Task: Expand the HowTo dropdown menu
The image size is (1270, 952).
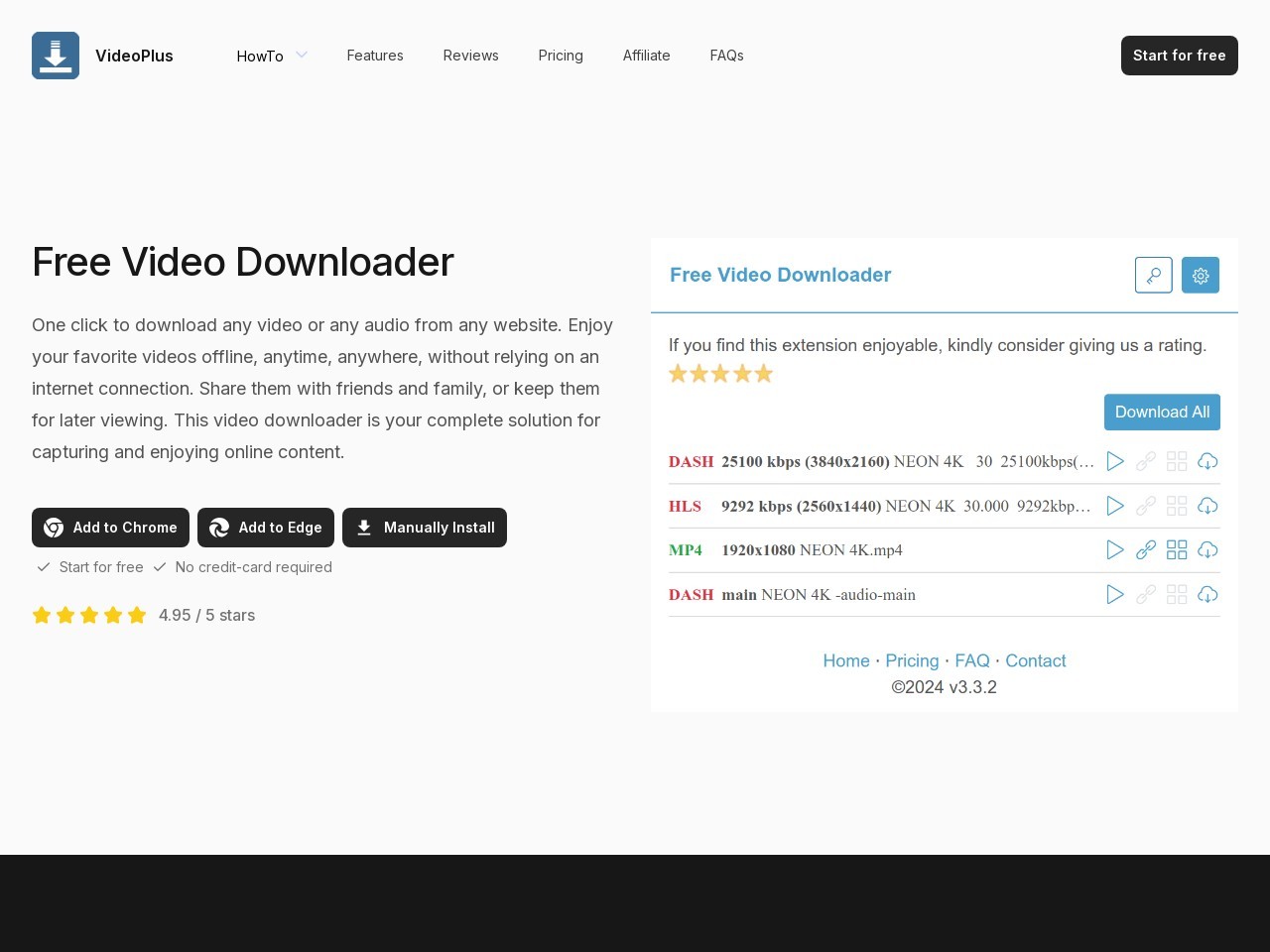Action: pos(272,56)
